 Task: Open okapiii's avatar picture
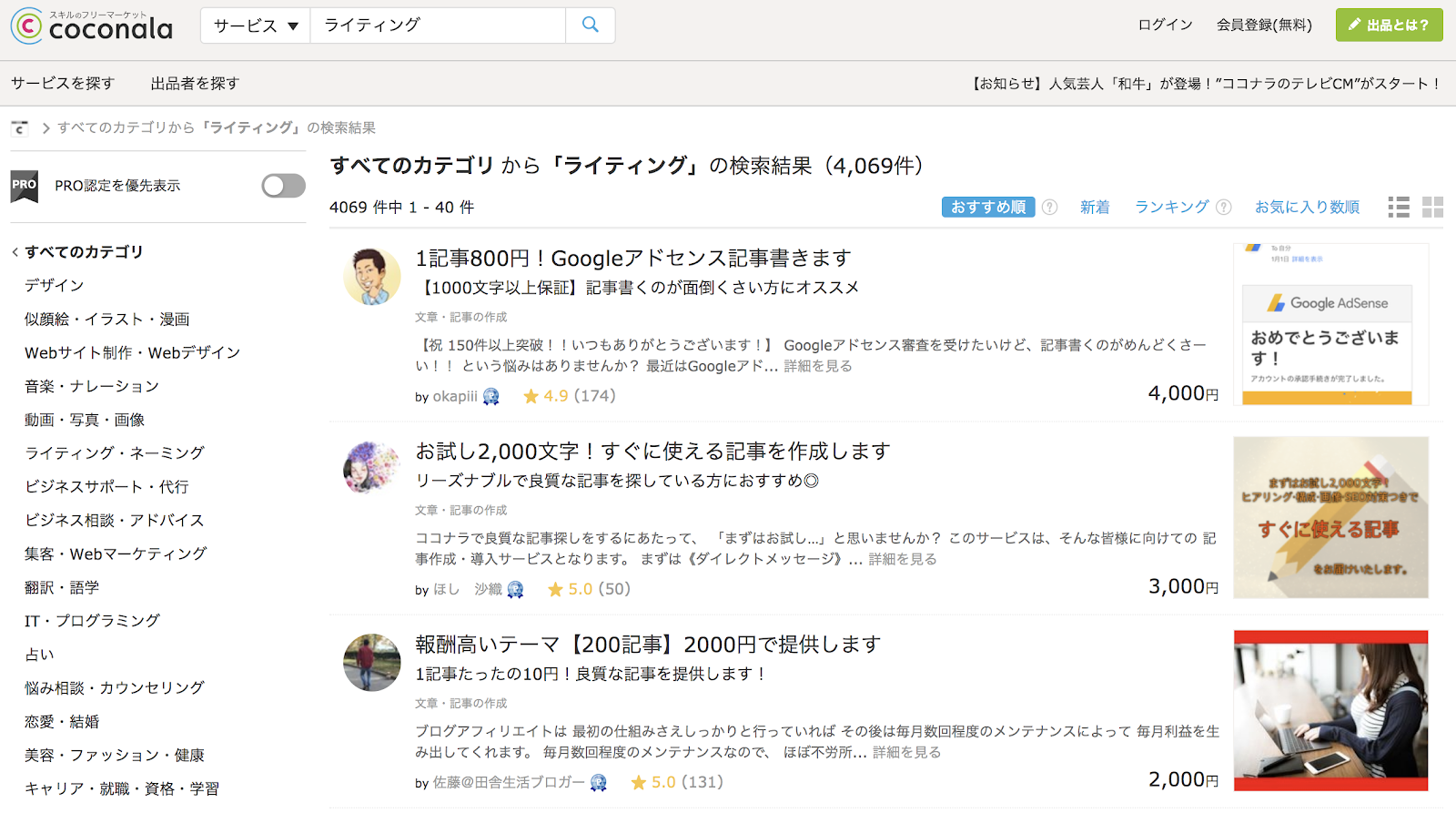point(372,277)
